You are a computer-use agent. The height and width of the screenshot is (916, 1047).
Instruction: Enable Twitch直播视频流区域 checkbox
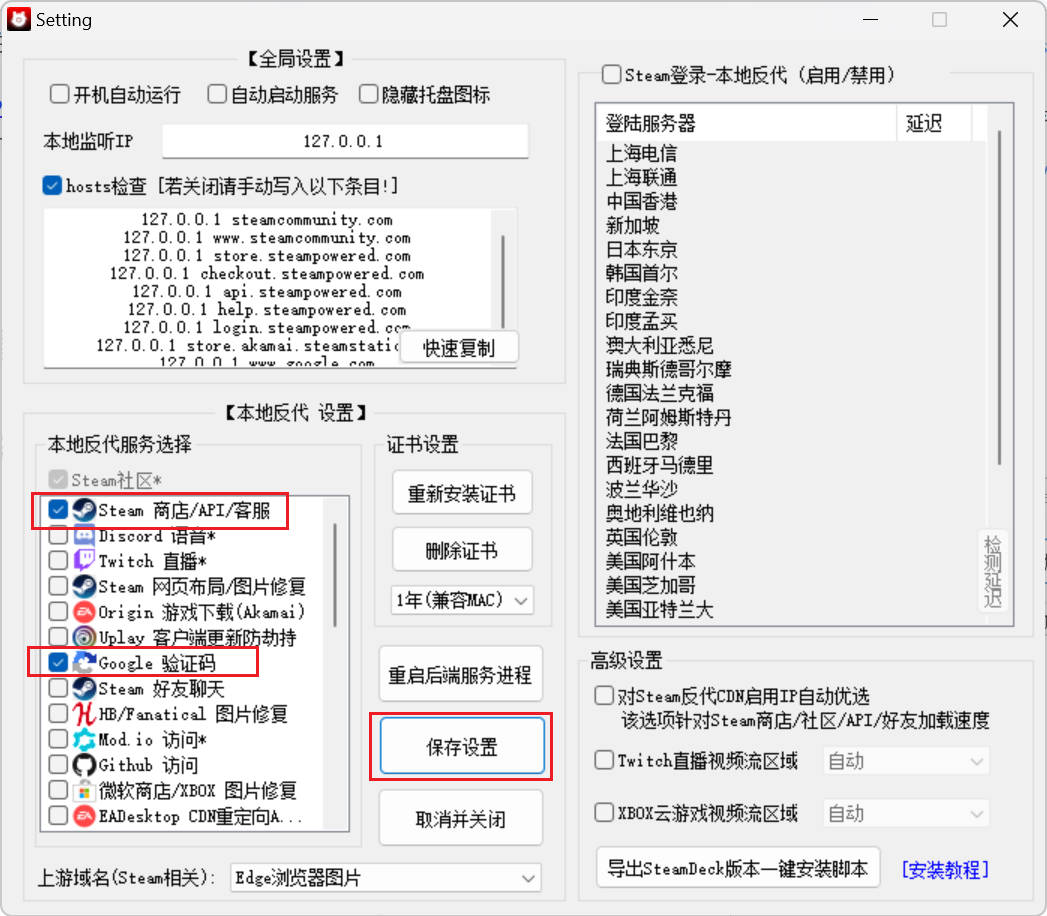(x=604, y=760)
